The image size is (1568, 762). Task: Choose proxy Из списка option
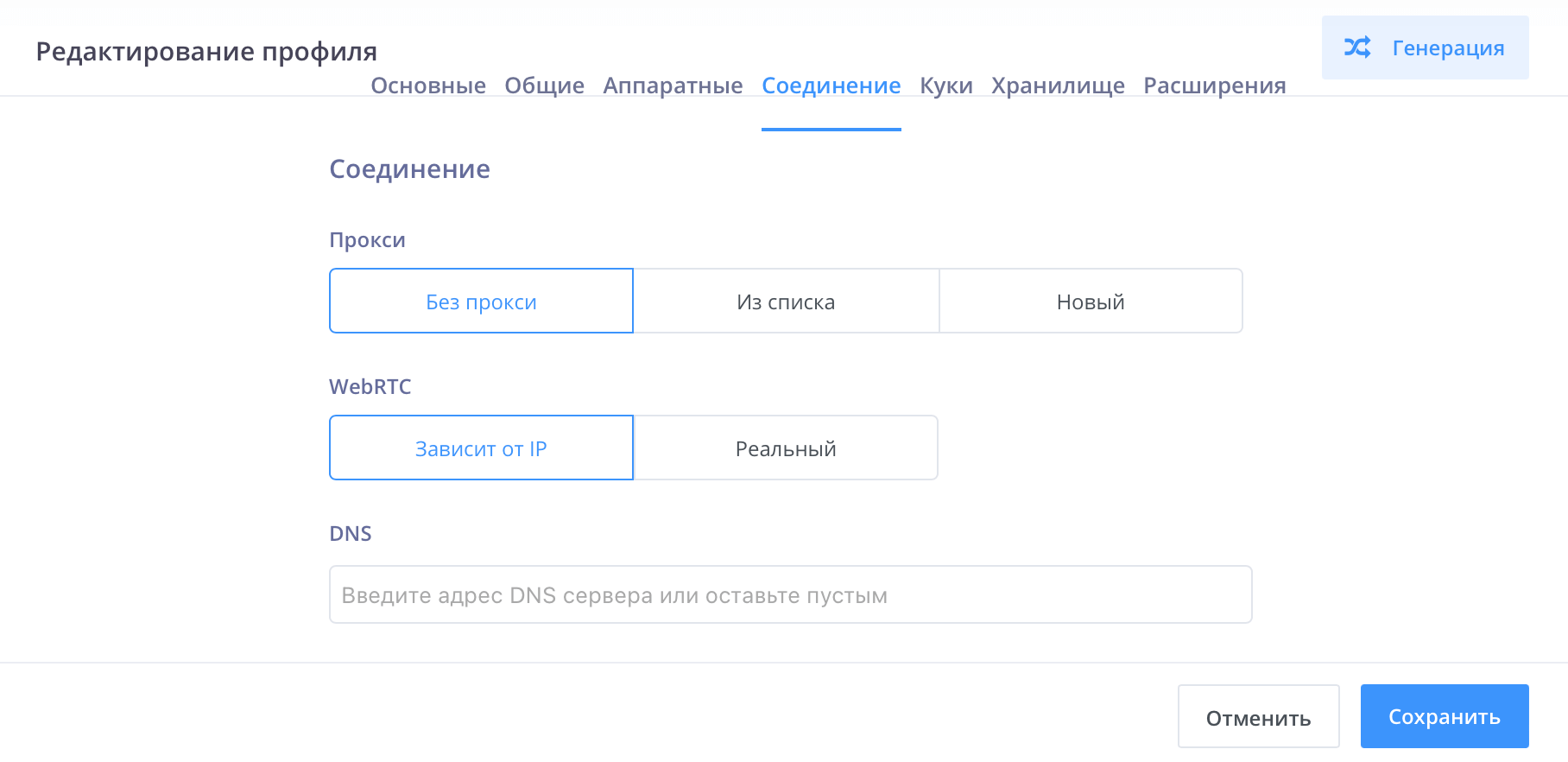(x=786, y=302)
